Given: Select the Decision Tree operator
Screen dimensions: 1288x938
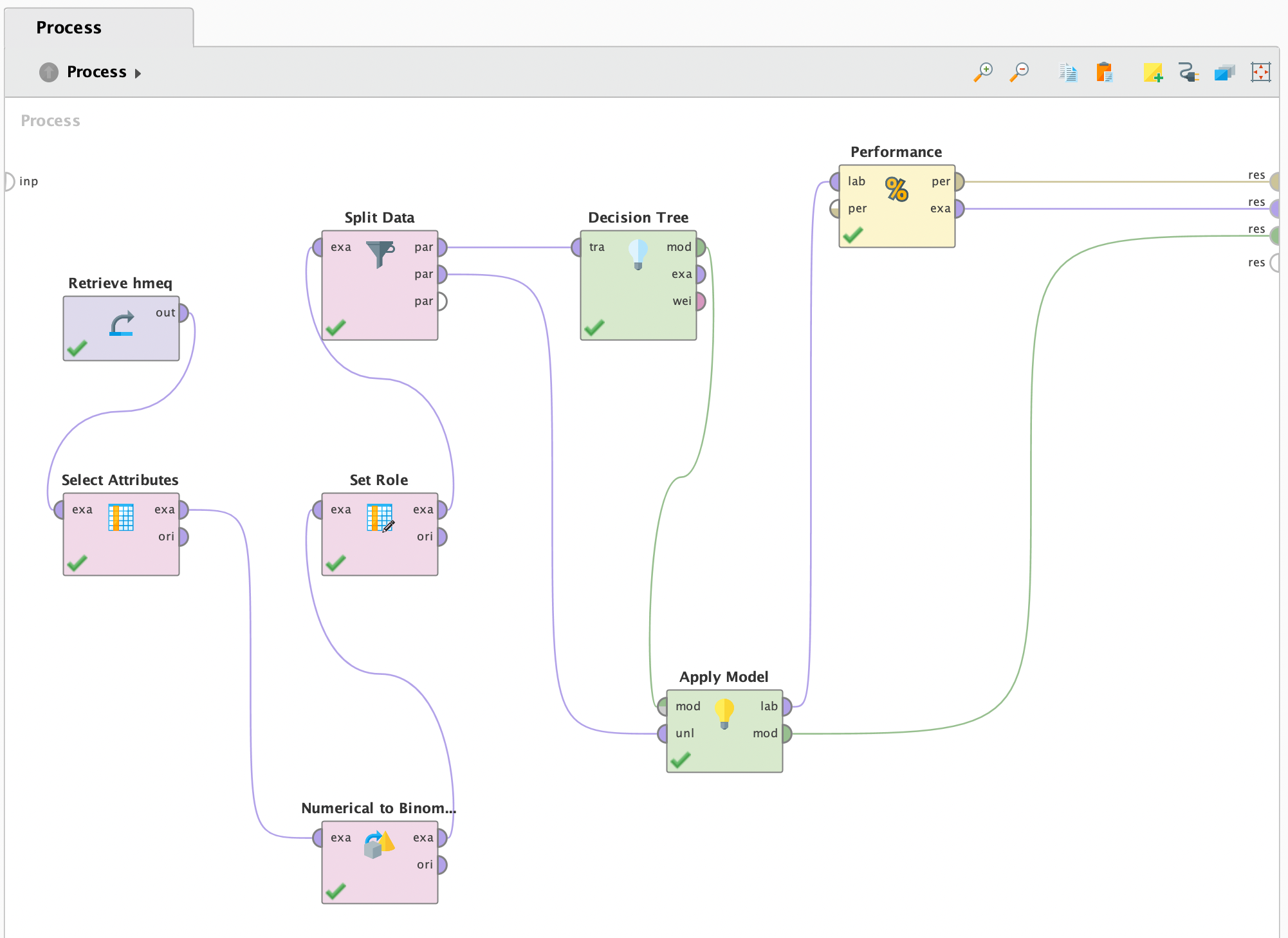Looking at the screenshot, I should coord(638,285).
